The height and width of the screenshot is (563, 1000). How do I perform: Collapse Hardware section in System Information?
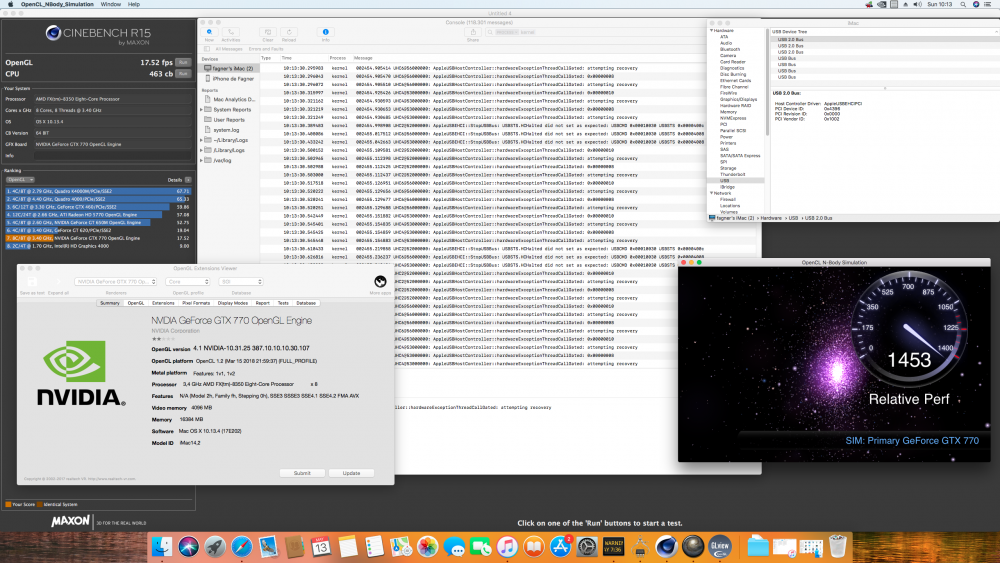click(x=712, y=31)
